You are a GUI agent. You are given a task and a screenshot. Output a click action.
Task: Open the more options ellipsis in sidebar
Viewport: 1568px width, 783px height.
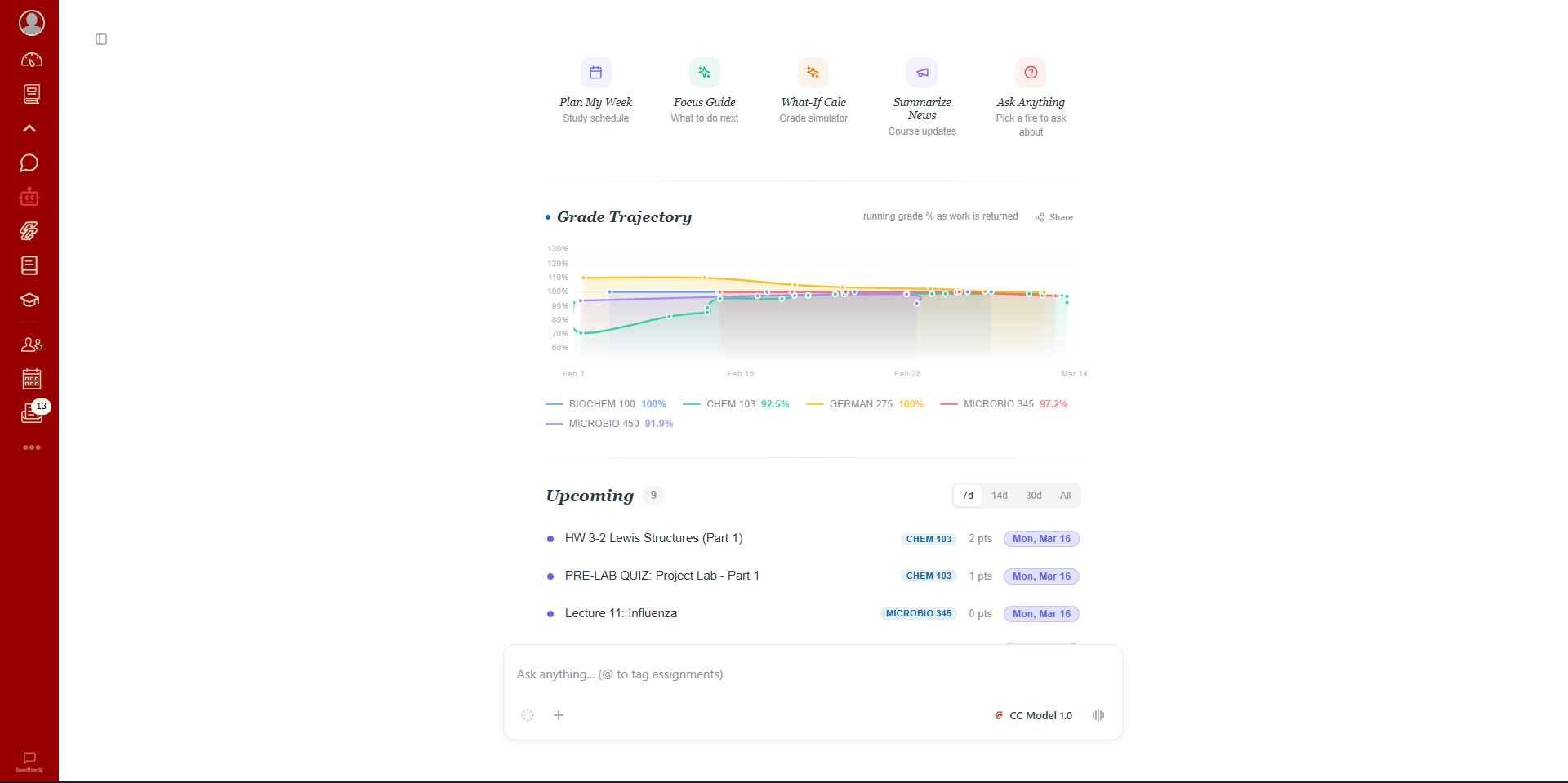[x=31, y=447]
